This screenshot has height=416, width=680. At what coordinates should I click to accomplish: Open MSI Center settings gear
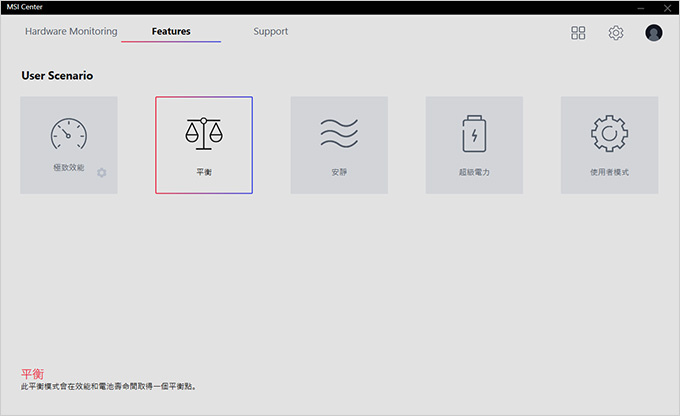point(616,33)
